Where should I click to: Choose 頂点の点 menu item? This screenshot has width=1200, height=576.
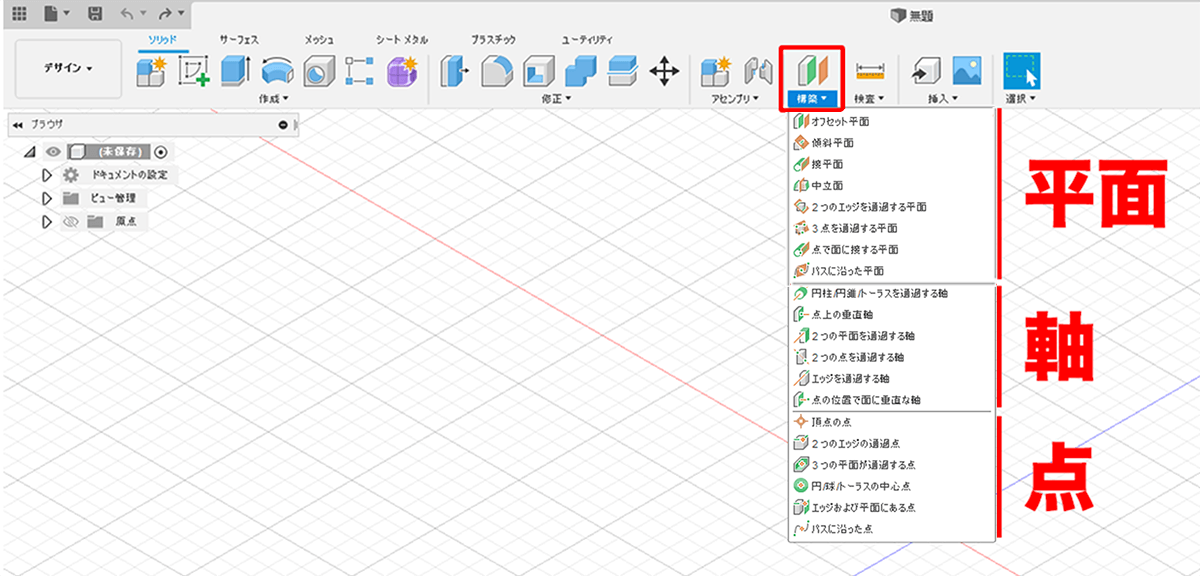[x=892, y=422]
